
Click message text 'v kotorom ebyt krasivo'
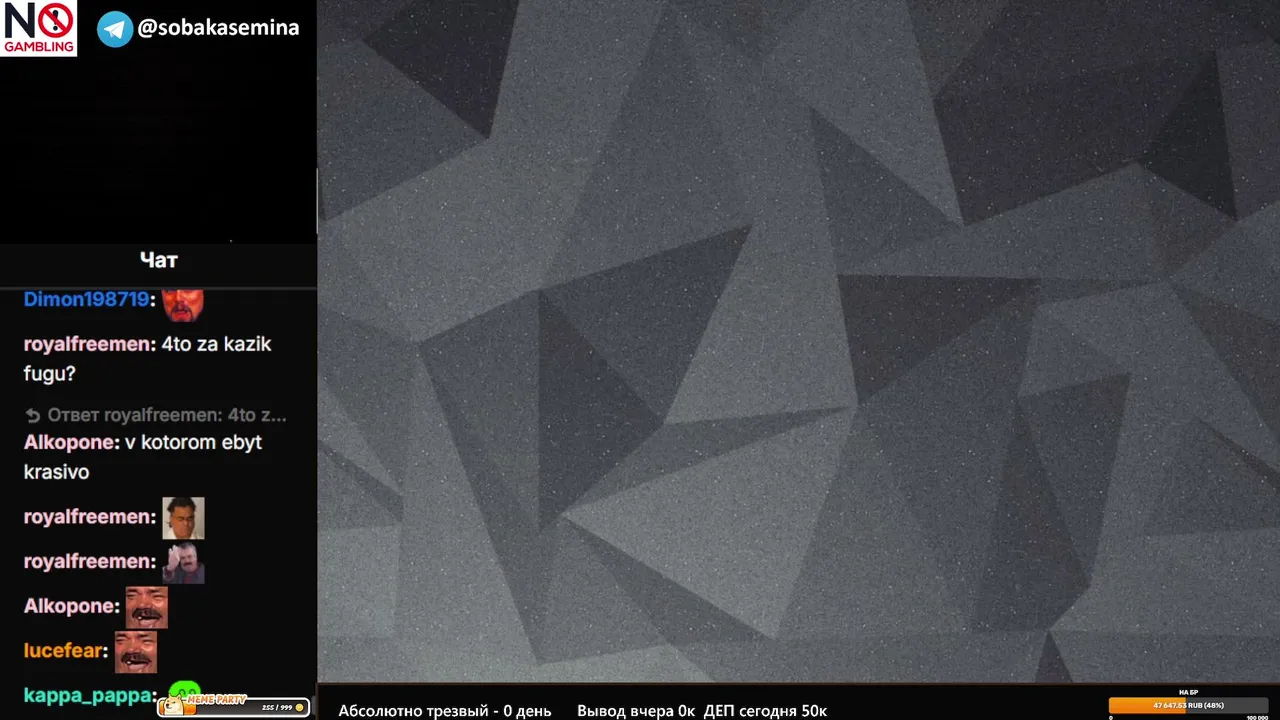(142, 457)
